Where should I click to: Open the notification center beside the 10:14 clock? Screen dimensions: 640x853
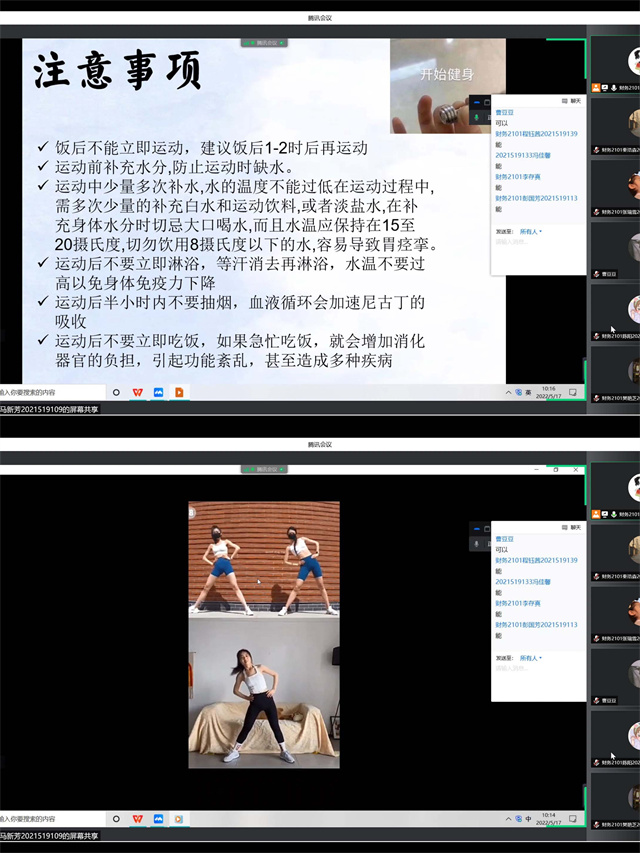[x=573, y=819]
